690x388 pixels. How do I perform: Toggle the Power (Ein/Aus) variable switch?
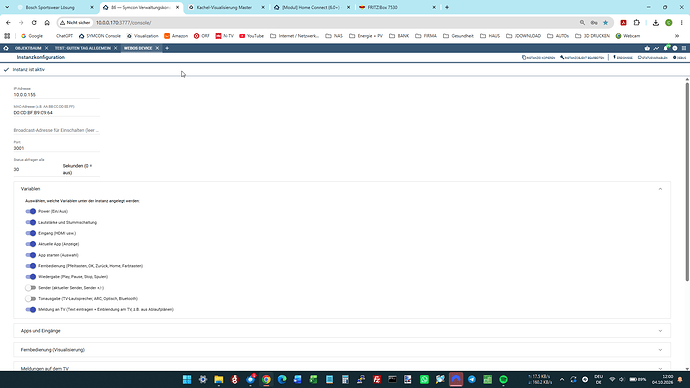(x=30, y=211)
